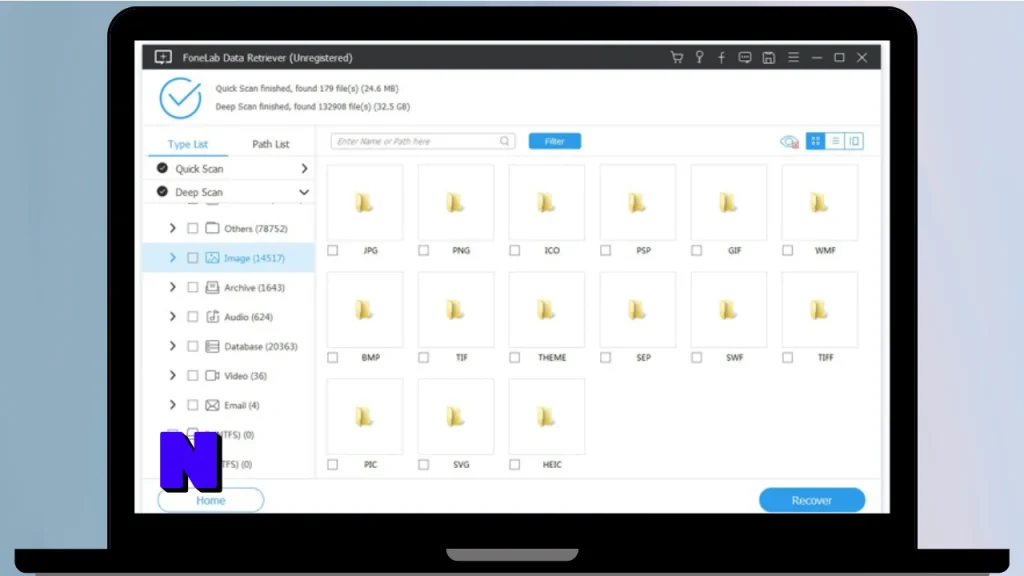Expand the Email (4) tree node

click(172, 405)
